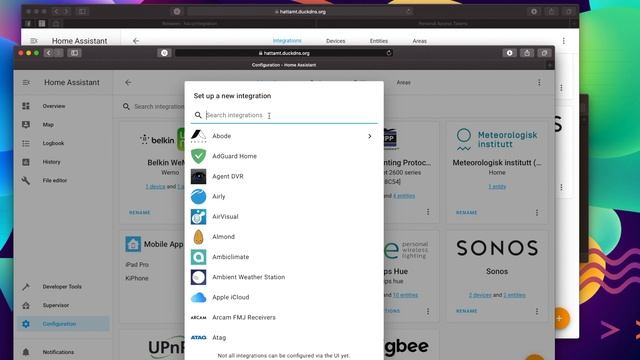Image resolution: width=640 pixels, height=360 pixels.
Task: Reload the page in front Safari window
Action: [x=389, y=53]
